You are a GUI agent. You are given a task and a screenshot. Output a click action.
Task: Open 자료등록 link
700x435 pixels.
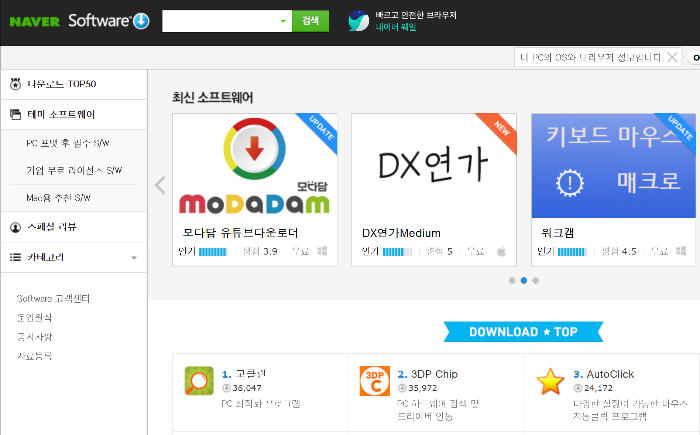click(x=34, y=356)
